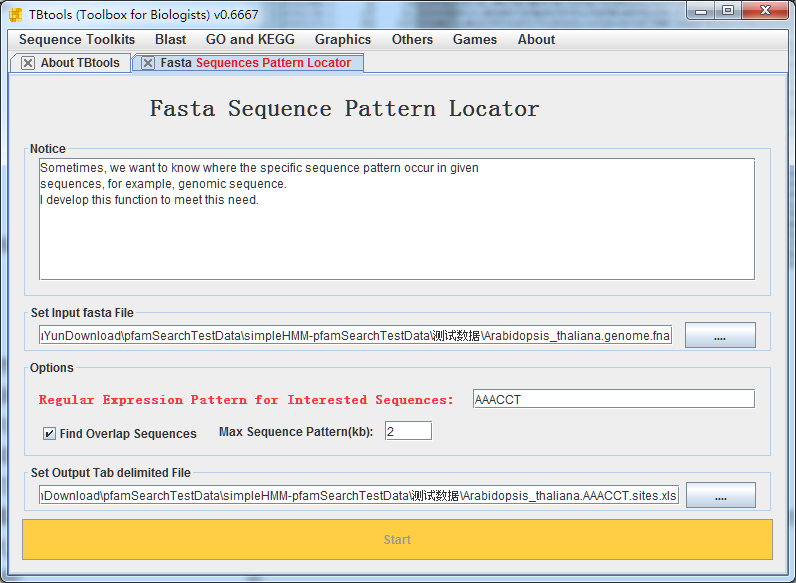Click the 'Max Sequence Pattern(kb):' label

click(x=296, y=432)
